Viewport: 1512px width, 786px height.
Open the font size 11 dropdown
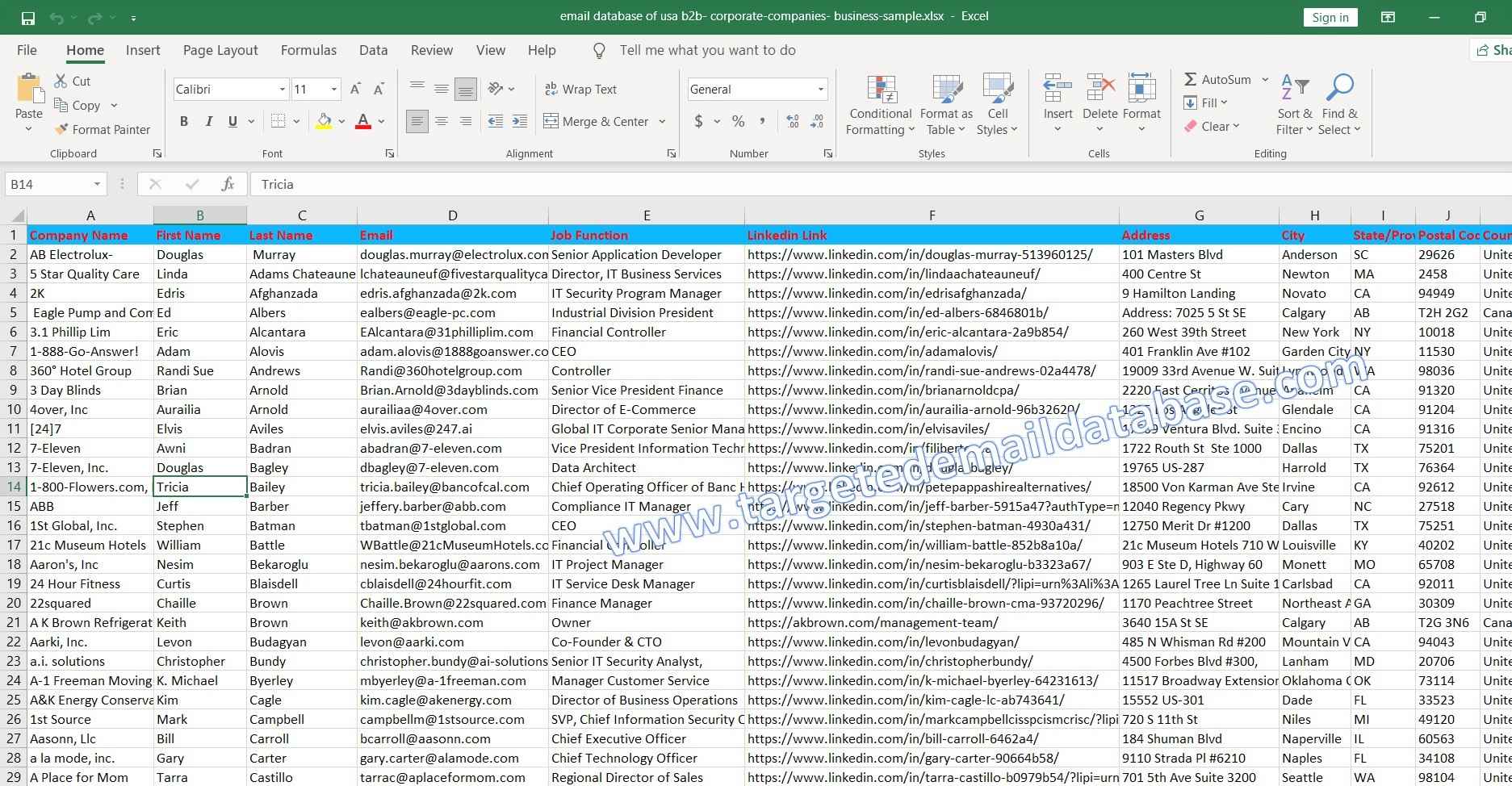coord(333,89)
